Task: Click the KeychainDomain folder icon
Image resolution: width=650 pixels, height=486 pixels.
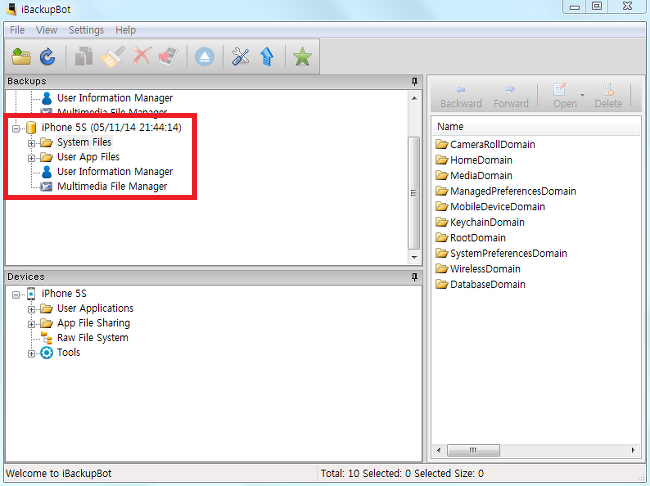Action: pyautogui.click(x=442, y=222)
